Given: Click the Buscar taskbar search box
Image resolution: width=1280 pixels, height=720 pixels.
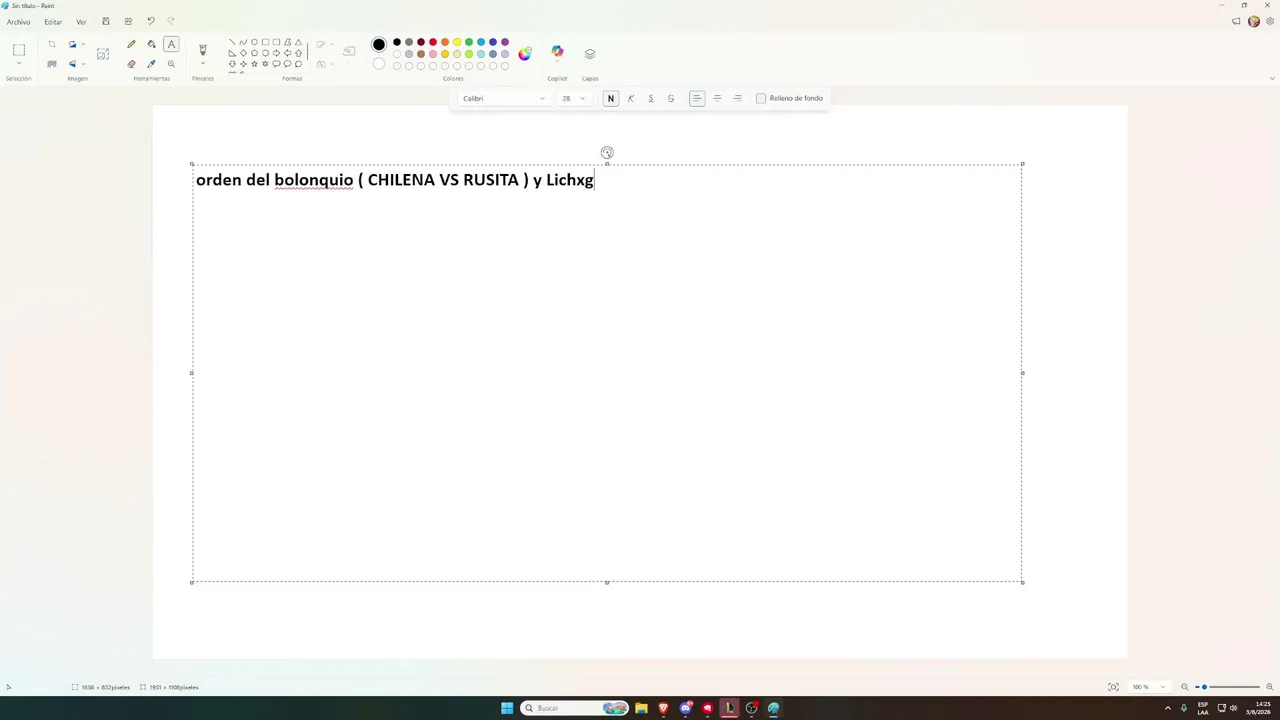Looking at the screenshot, I should pyautogui.click(x=574, y=708).
